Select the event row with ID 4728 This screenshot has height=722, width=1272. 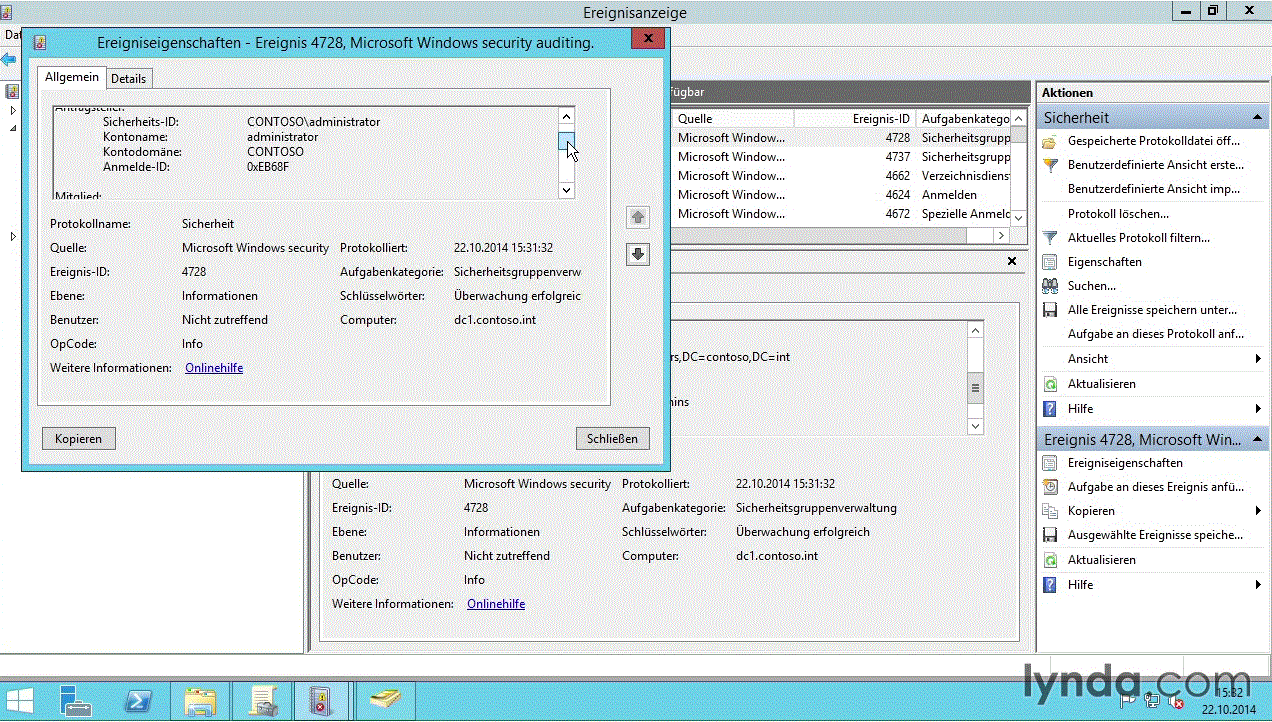pos(841,138)
